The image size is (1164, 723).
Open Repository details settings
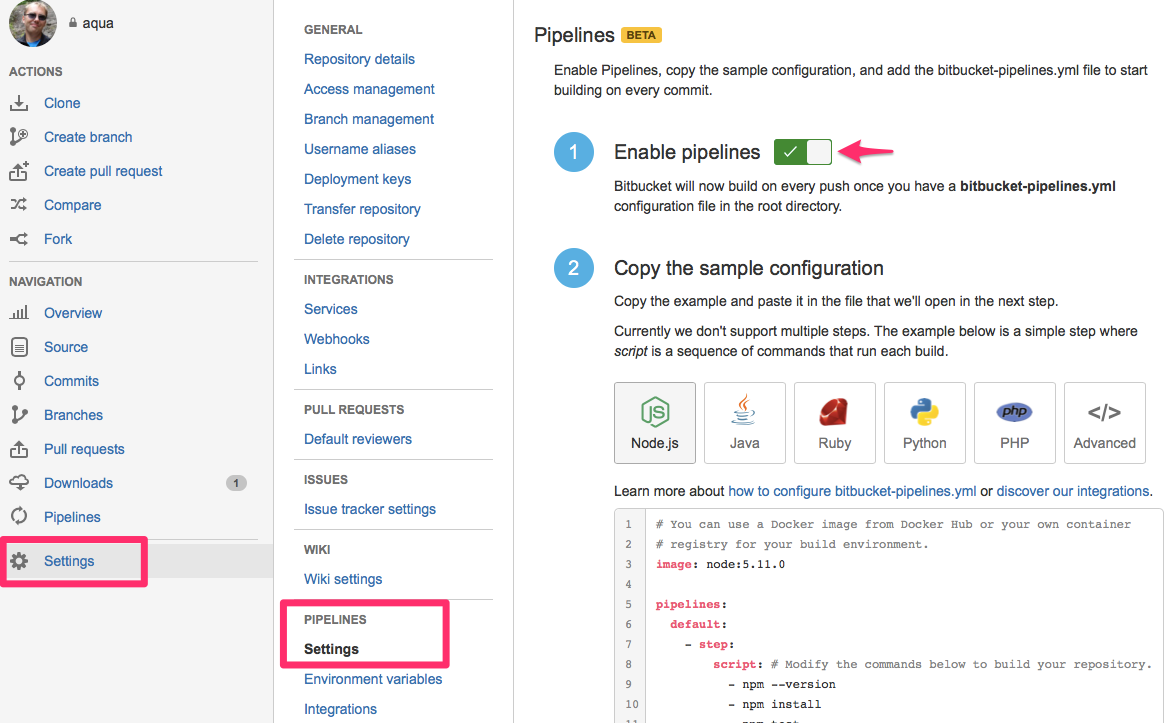359,59
